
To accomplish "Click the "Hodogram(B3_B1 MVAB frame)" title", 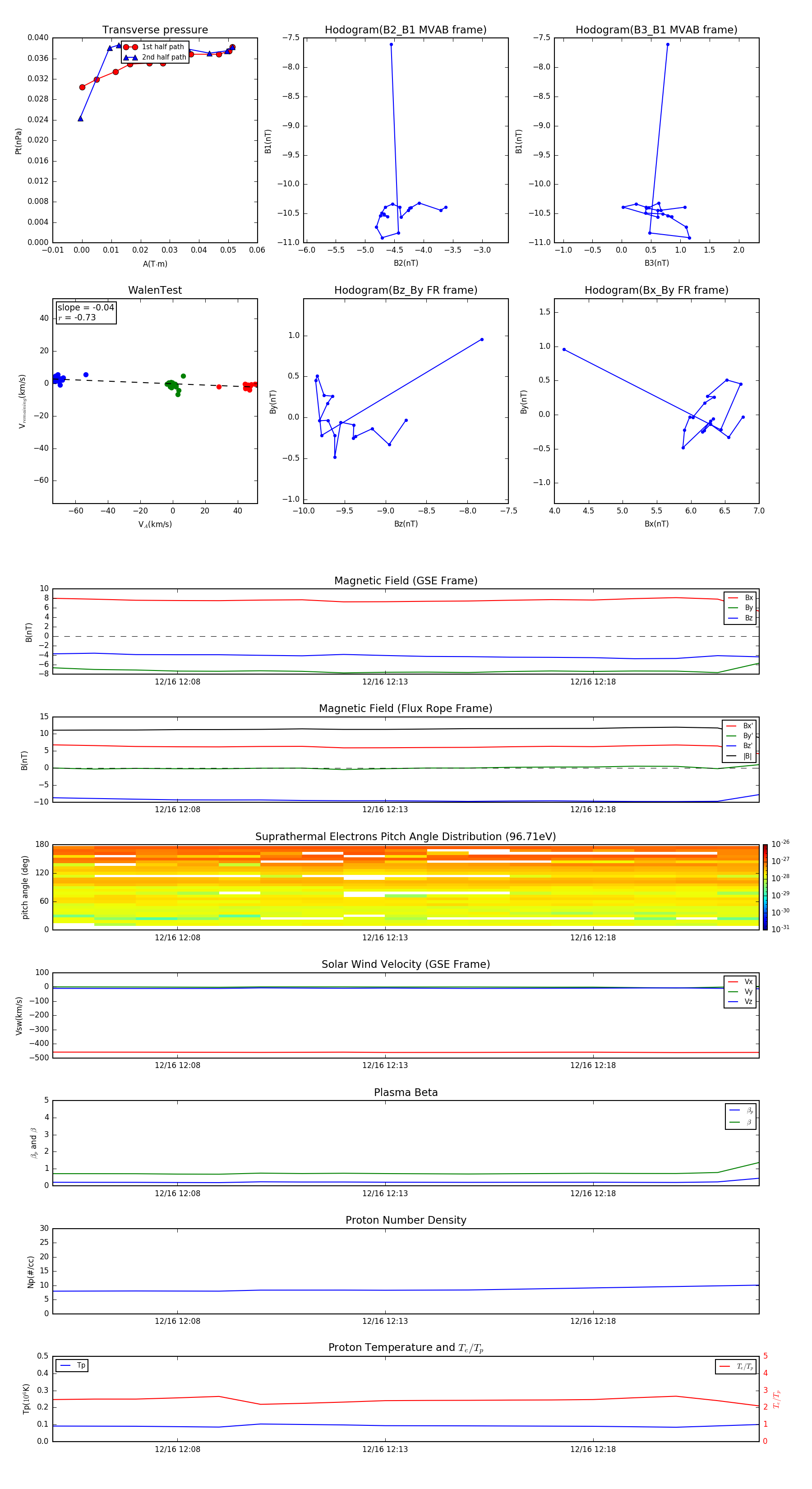I will point(656,30).
